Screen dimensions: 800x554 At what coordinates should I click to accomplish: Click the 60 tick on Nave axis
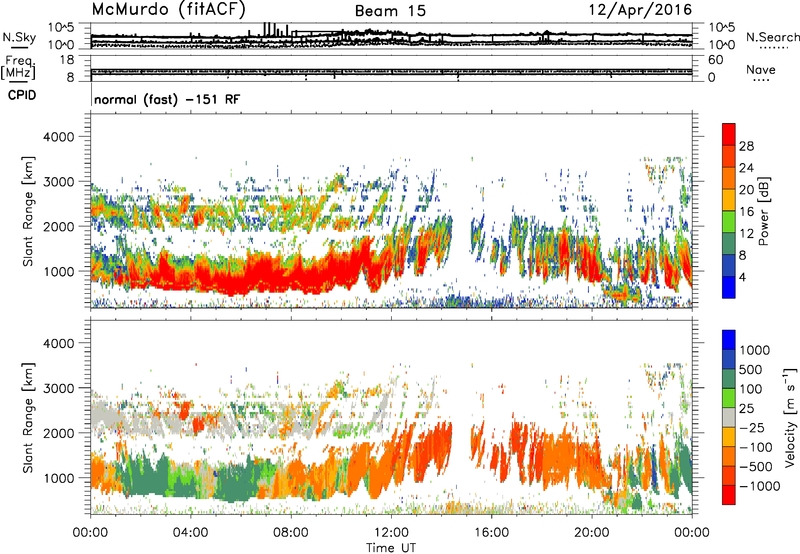(x=715, y=60)
